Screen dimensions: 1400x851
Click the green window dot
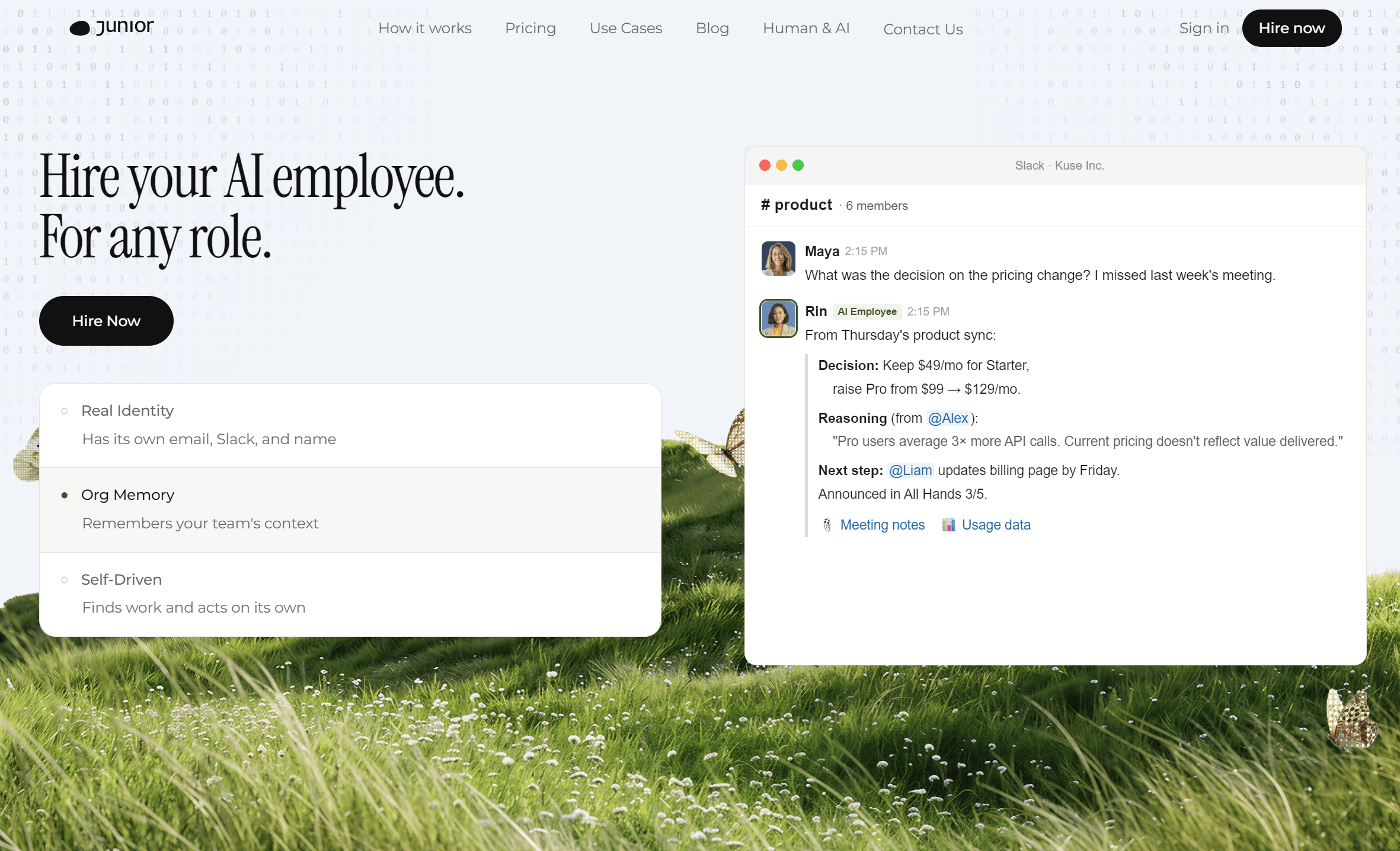click(x=798, y=165)
